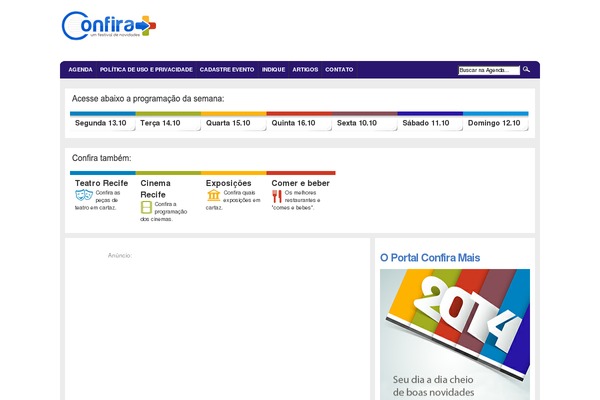Click the theater masks icon
This screenshot has height=400, width=600.
(x=84, y=195)
